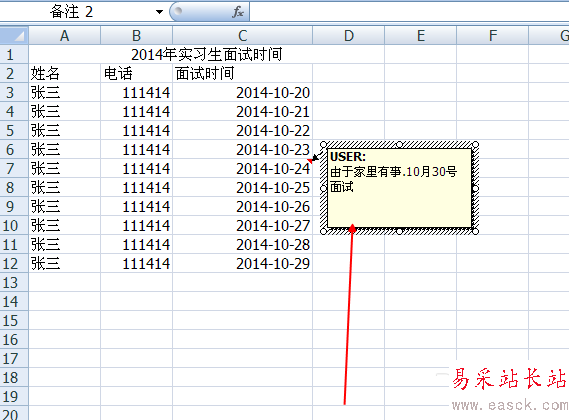Click the title cell 2014年实习生面试时间

coord(206,54)
